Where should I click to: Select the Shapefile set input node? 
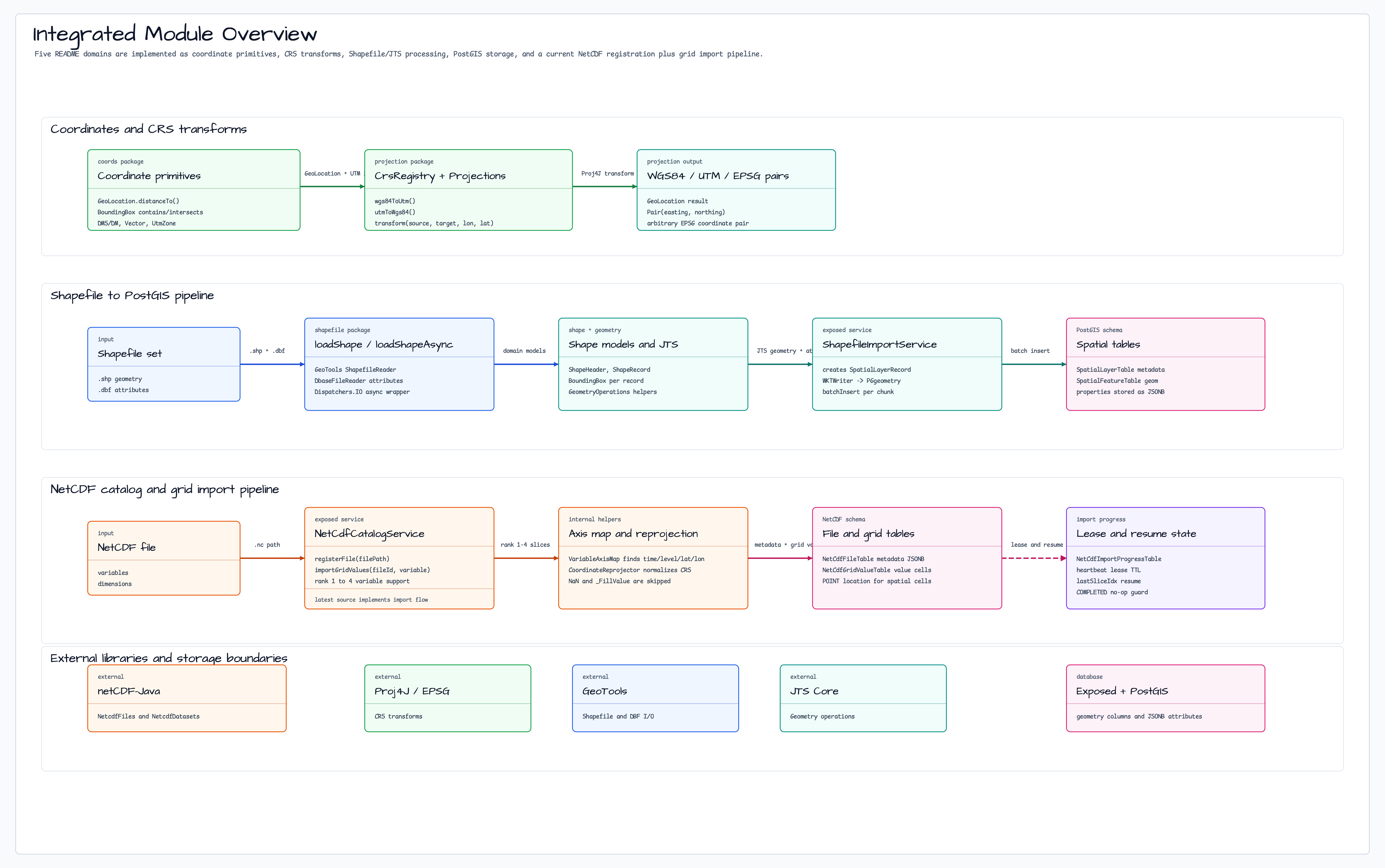(164, 365)
